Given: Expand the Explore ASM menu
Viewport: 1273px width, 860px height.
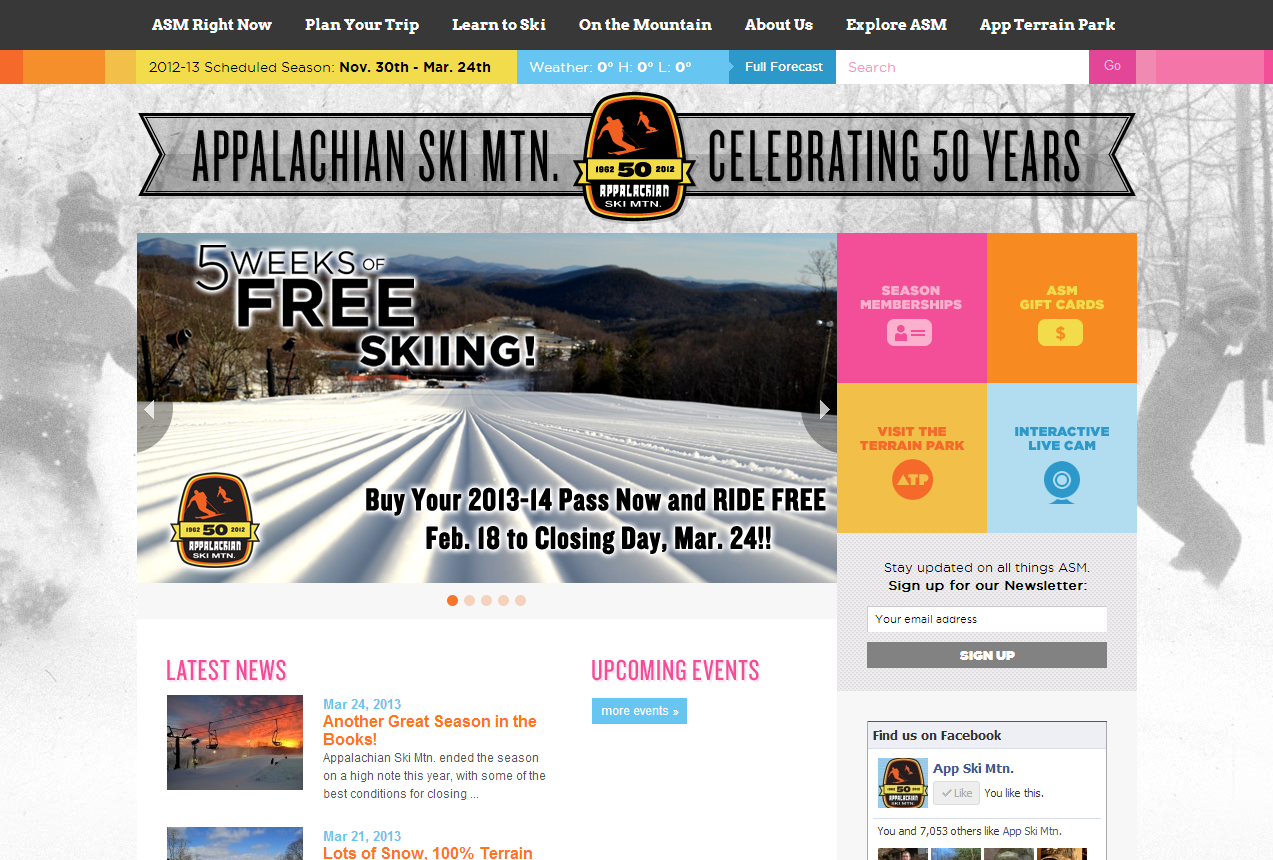Looking at the screenshot, I should click(896, 25).
